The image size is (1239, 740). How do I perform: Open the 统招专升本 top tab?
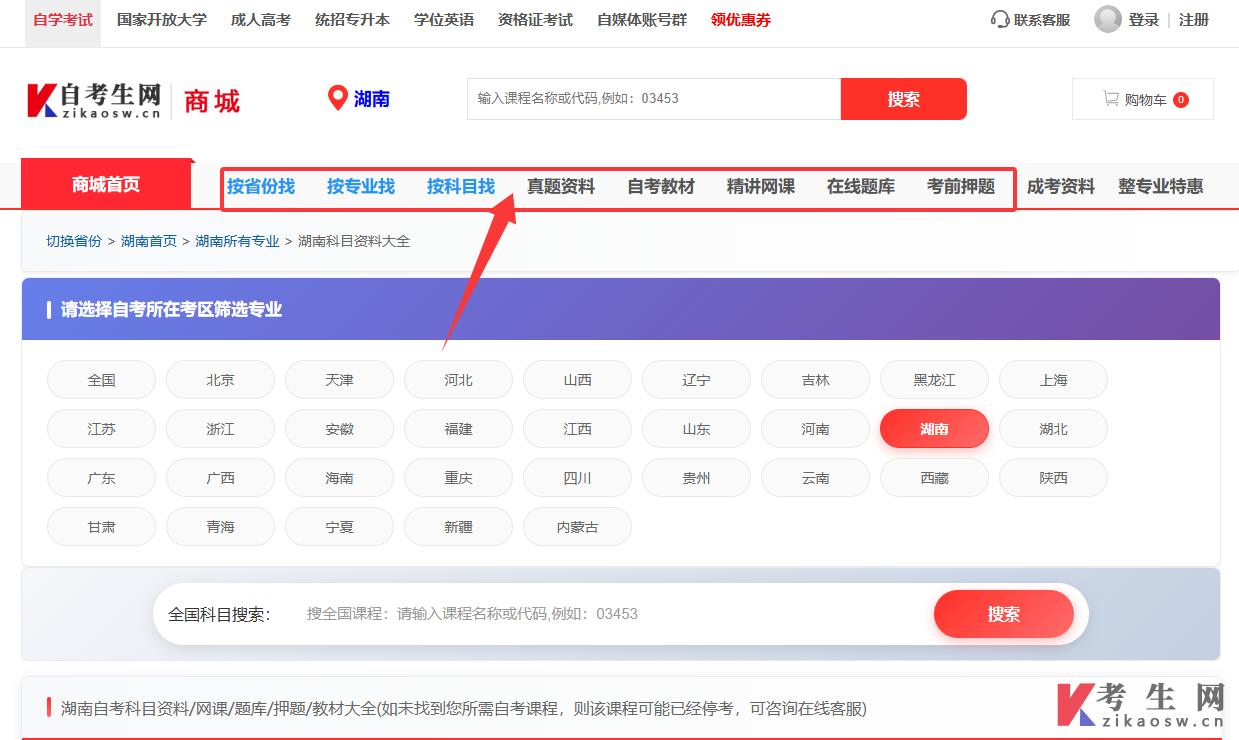pos(352,19)
